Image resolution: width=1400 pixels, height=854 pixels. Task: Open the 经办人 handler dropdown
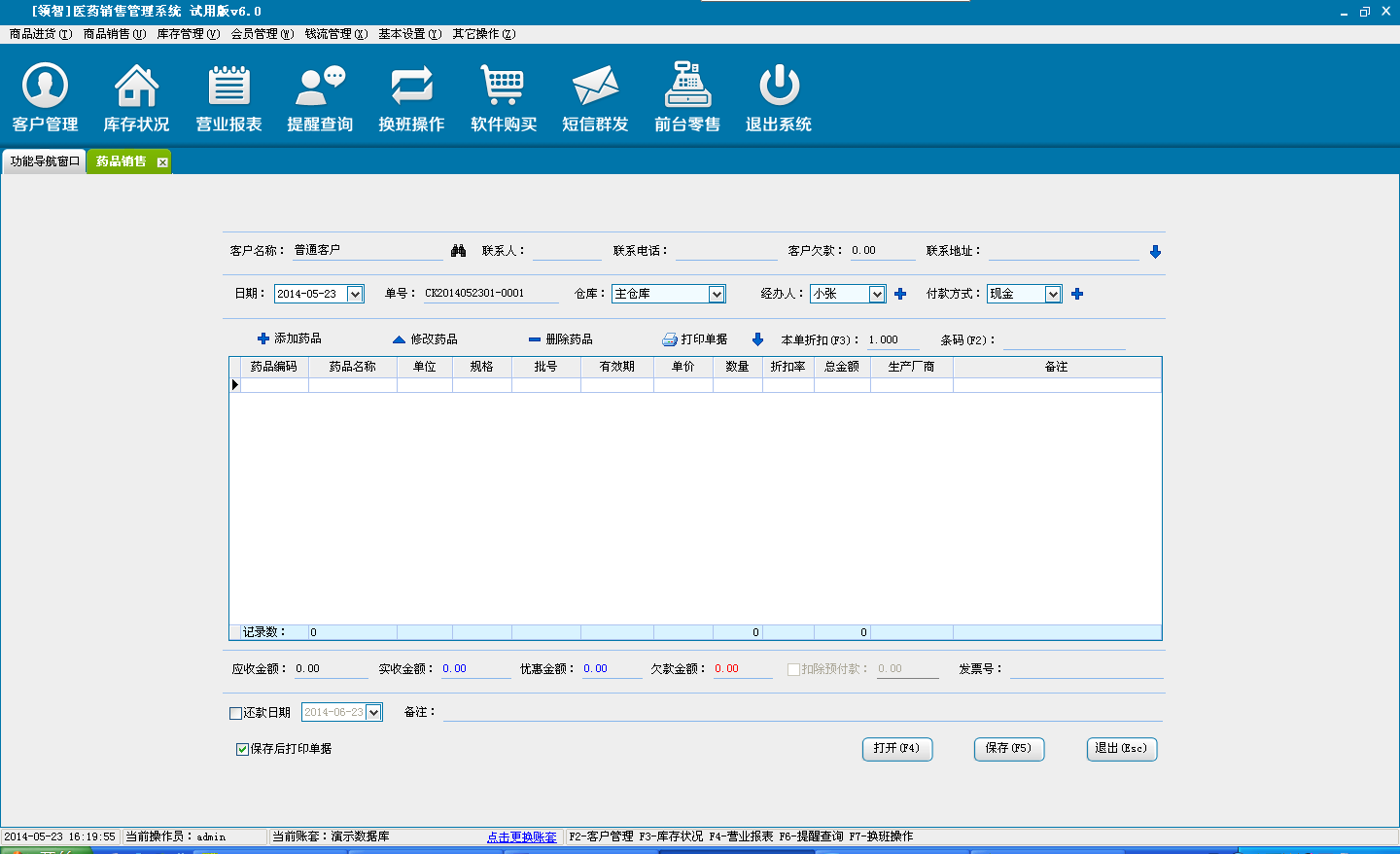click(x=877, y=294)
